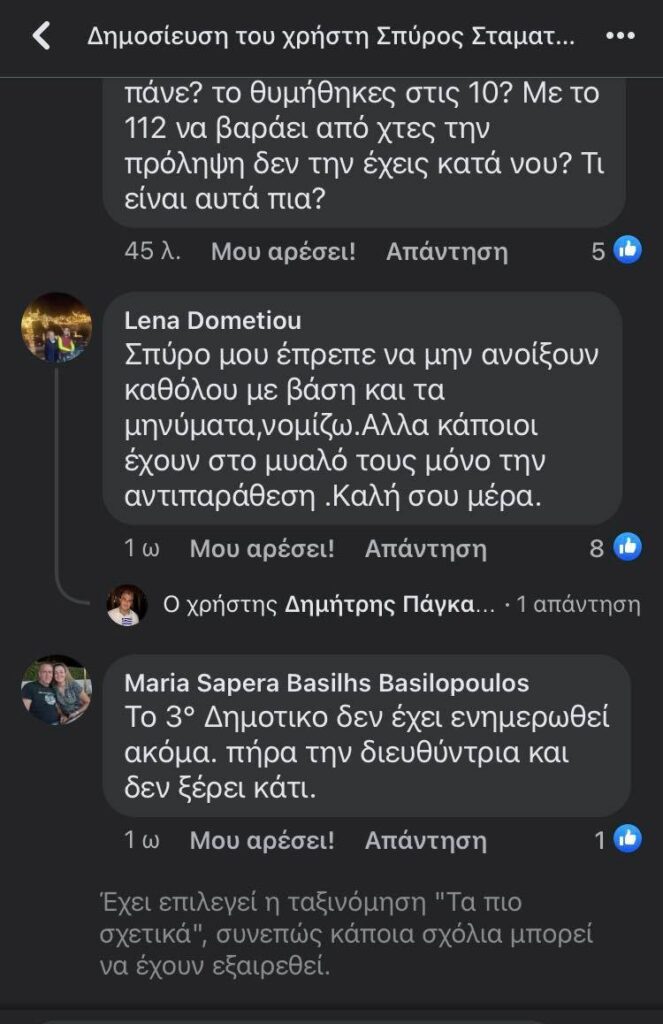Open Δημήτρης Πάγκα's name in reply preview

pos(390,604)
